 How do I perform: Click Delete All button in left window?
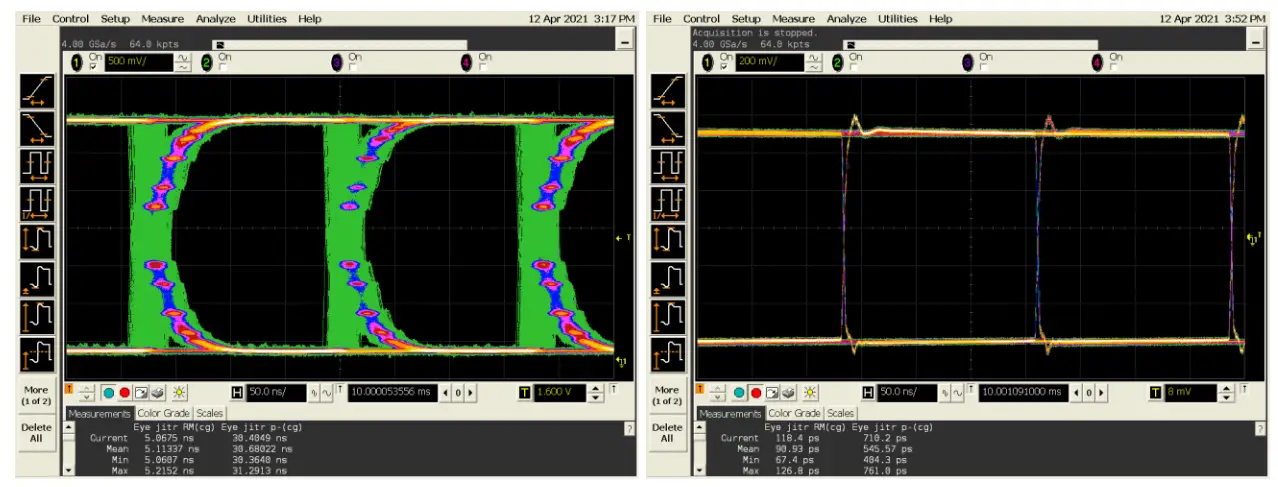(37, 434)
